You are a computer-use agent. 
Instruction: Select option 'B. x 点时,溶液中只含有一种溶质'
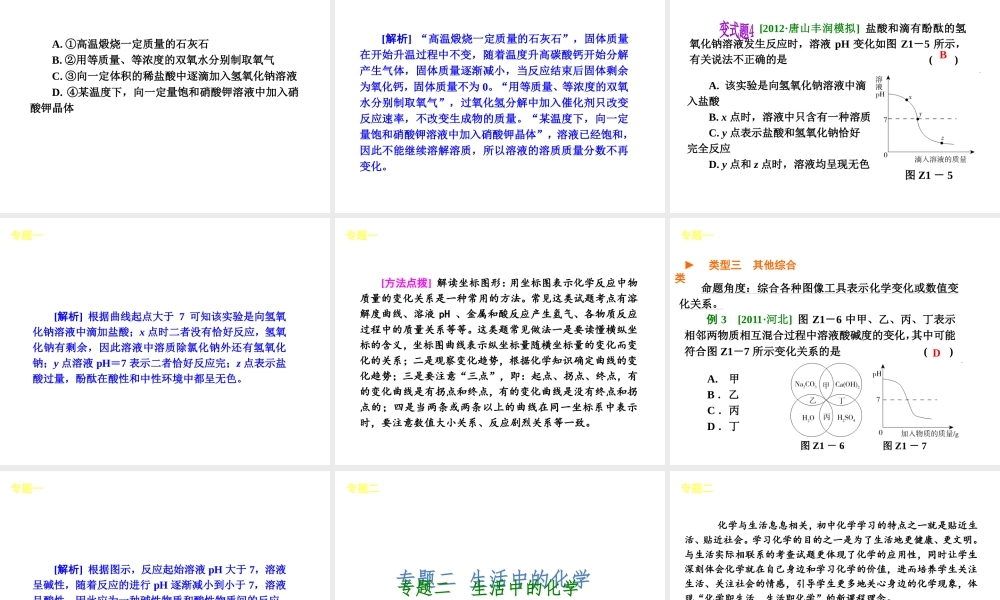[x=789, y=117]
